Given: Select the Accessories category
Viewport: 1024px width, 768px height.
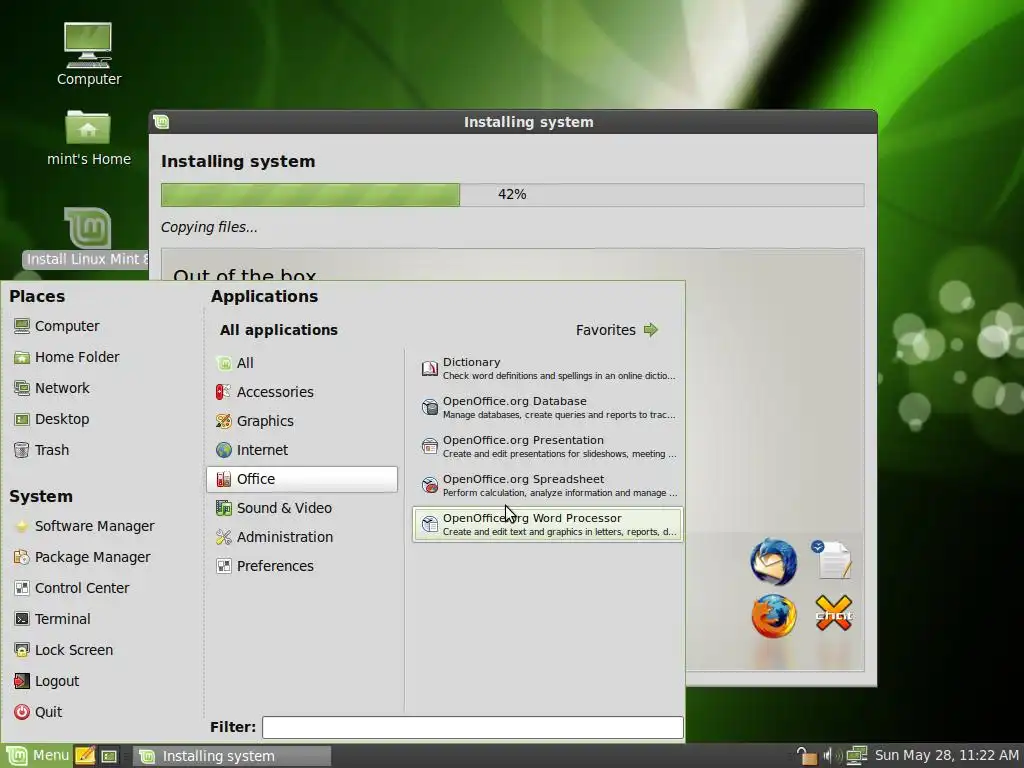Looking at the screenshot, I should 302,392.
